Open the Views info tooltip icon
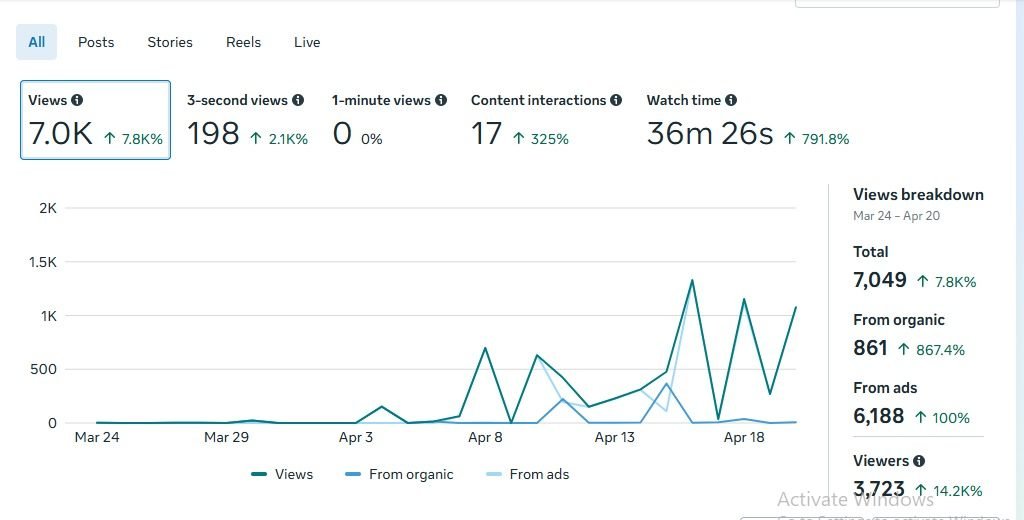 click(77, 100)
